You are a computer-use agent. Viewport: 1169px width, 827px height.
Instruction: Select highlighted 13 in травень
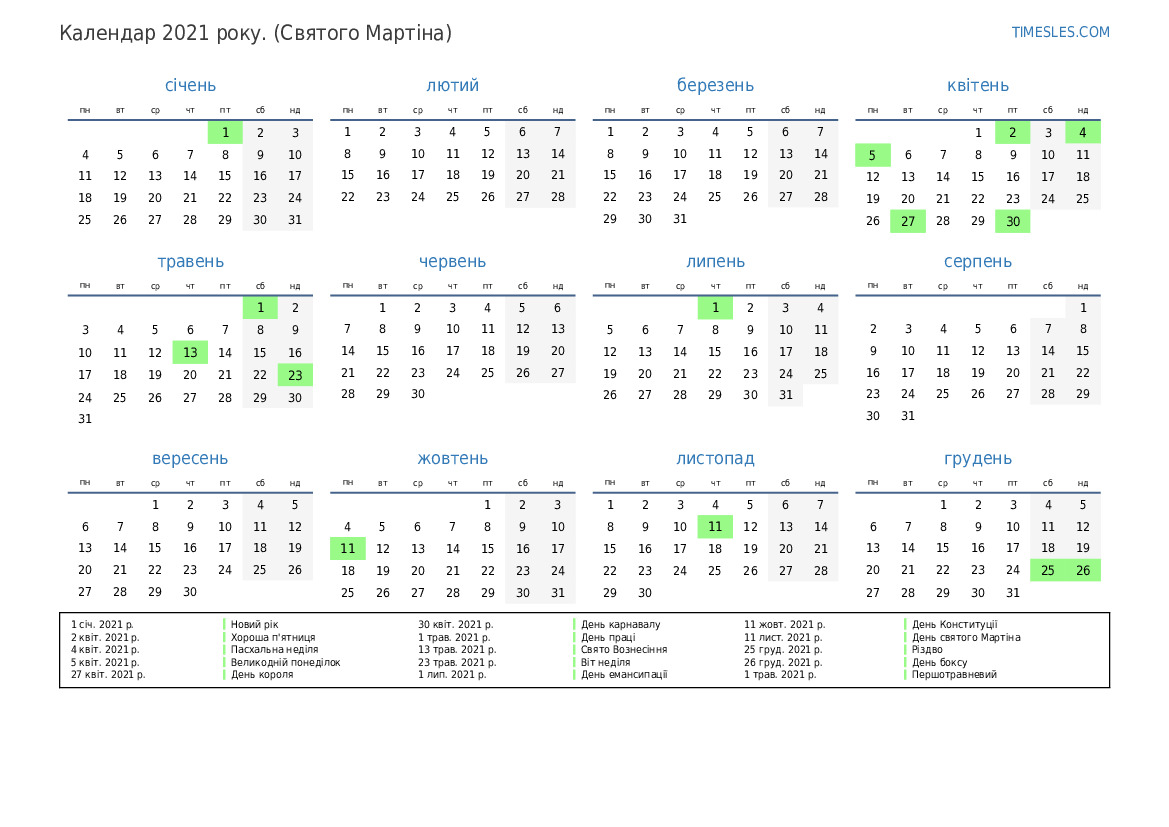point(190,352)
